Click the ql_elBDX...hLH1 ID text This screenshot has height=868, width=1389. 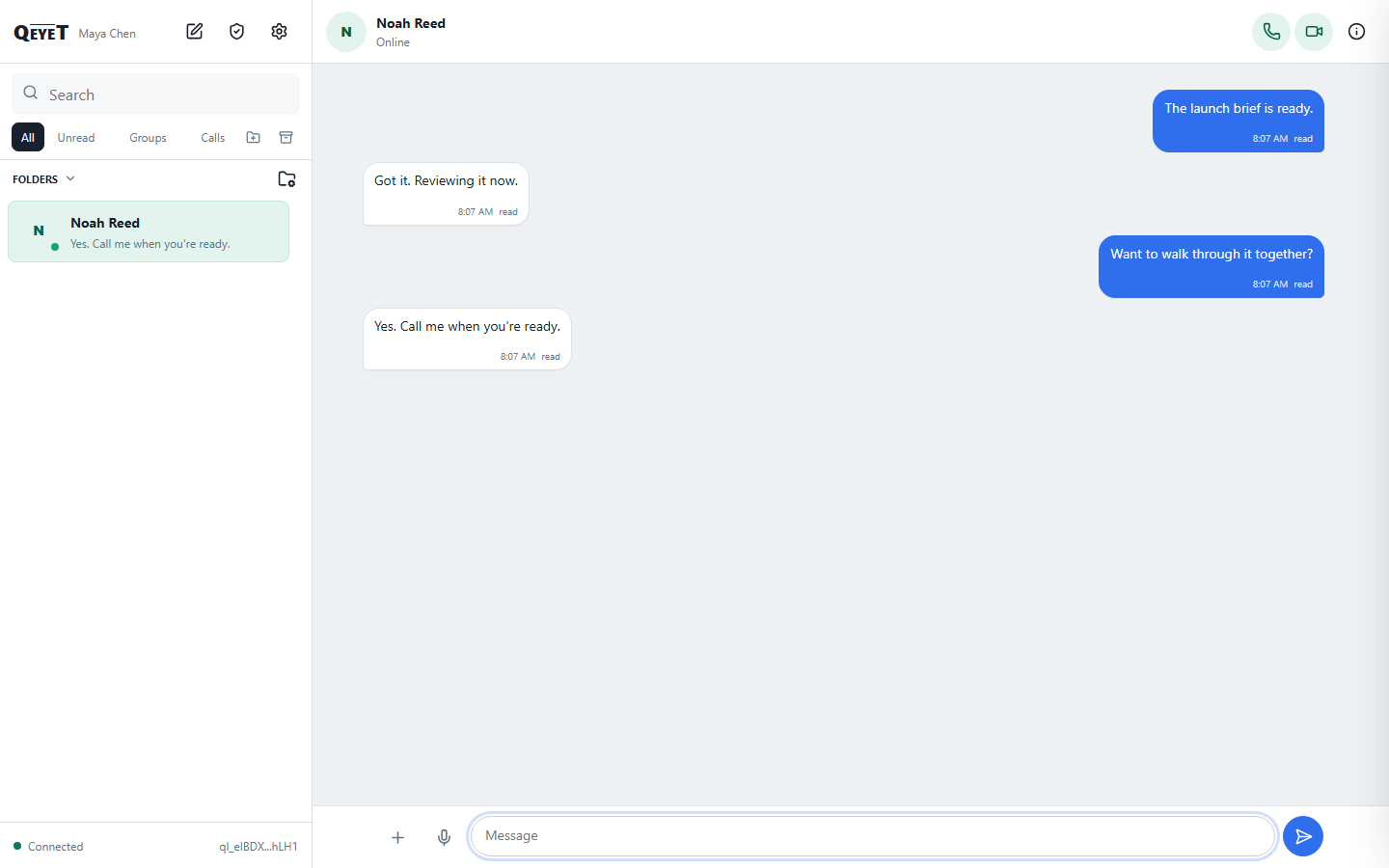259,847
